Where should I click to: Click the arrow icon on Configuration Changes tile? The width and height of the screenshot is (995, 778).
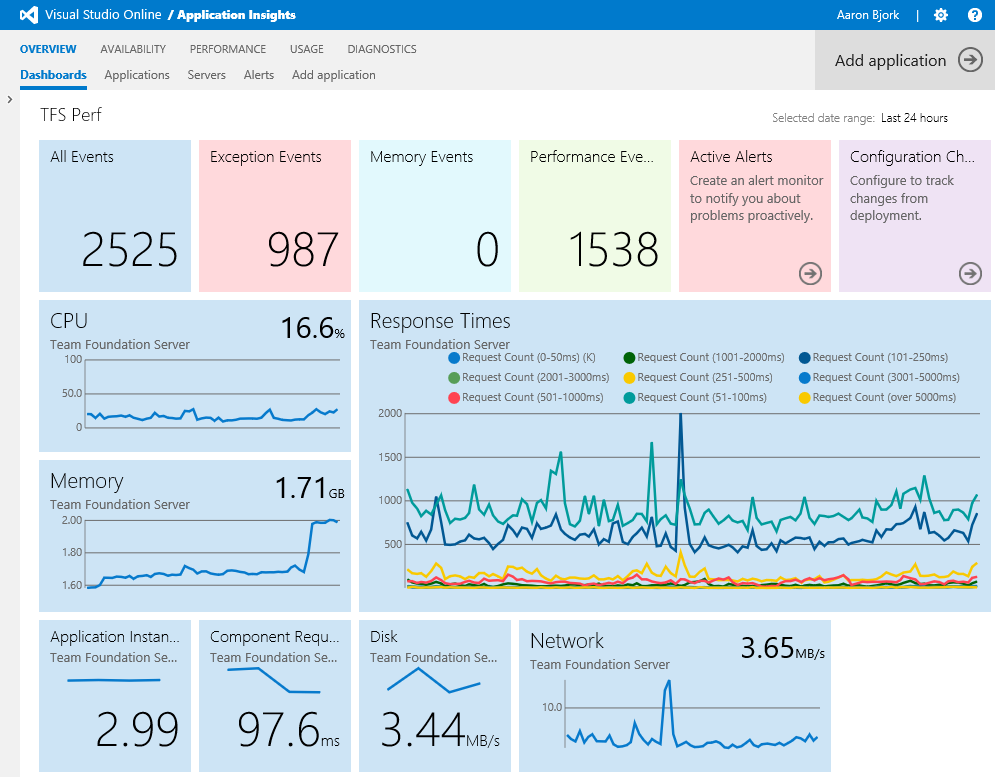click(969, 273)
